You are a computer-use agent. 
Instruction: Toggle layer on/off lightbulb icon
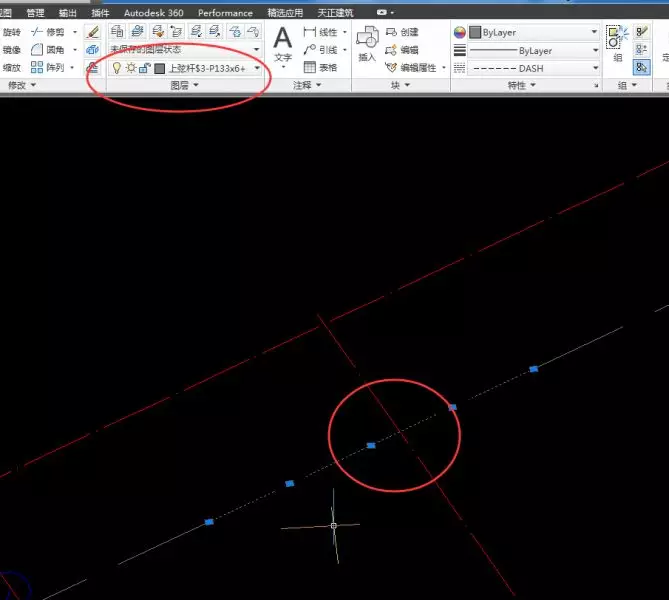click(116, 68)
